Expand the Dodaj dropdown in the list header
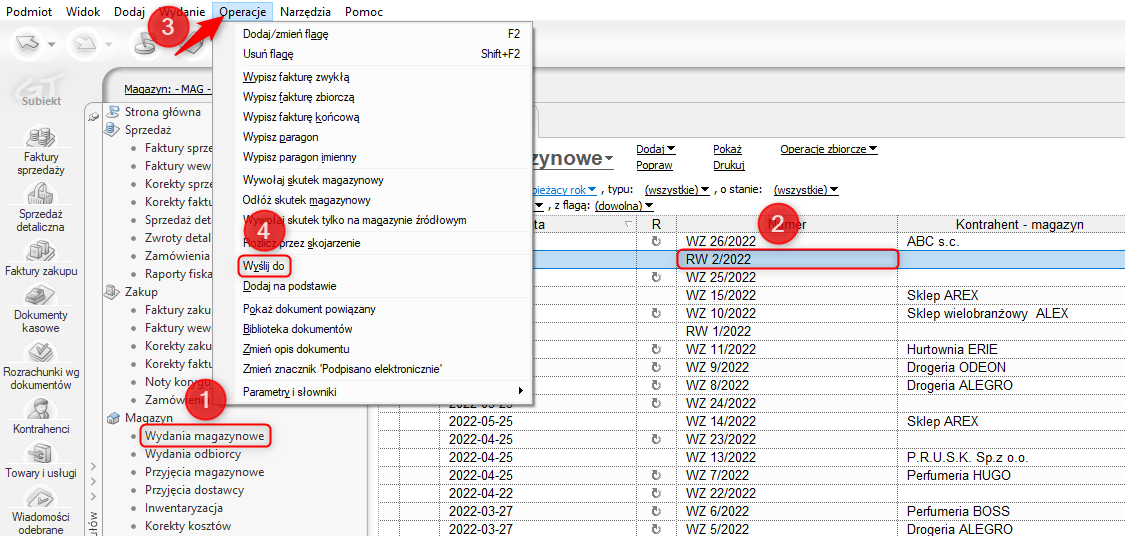This screenshot has width=1125, height=536. (x=656, y=149)
